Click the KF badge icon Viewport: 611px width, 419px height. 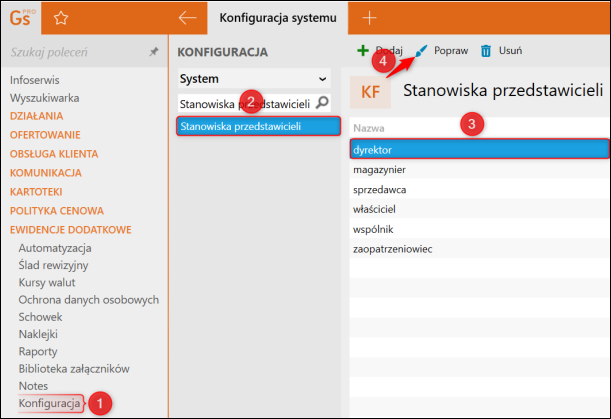coord(370,92)
